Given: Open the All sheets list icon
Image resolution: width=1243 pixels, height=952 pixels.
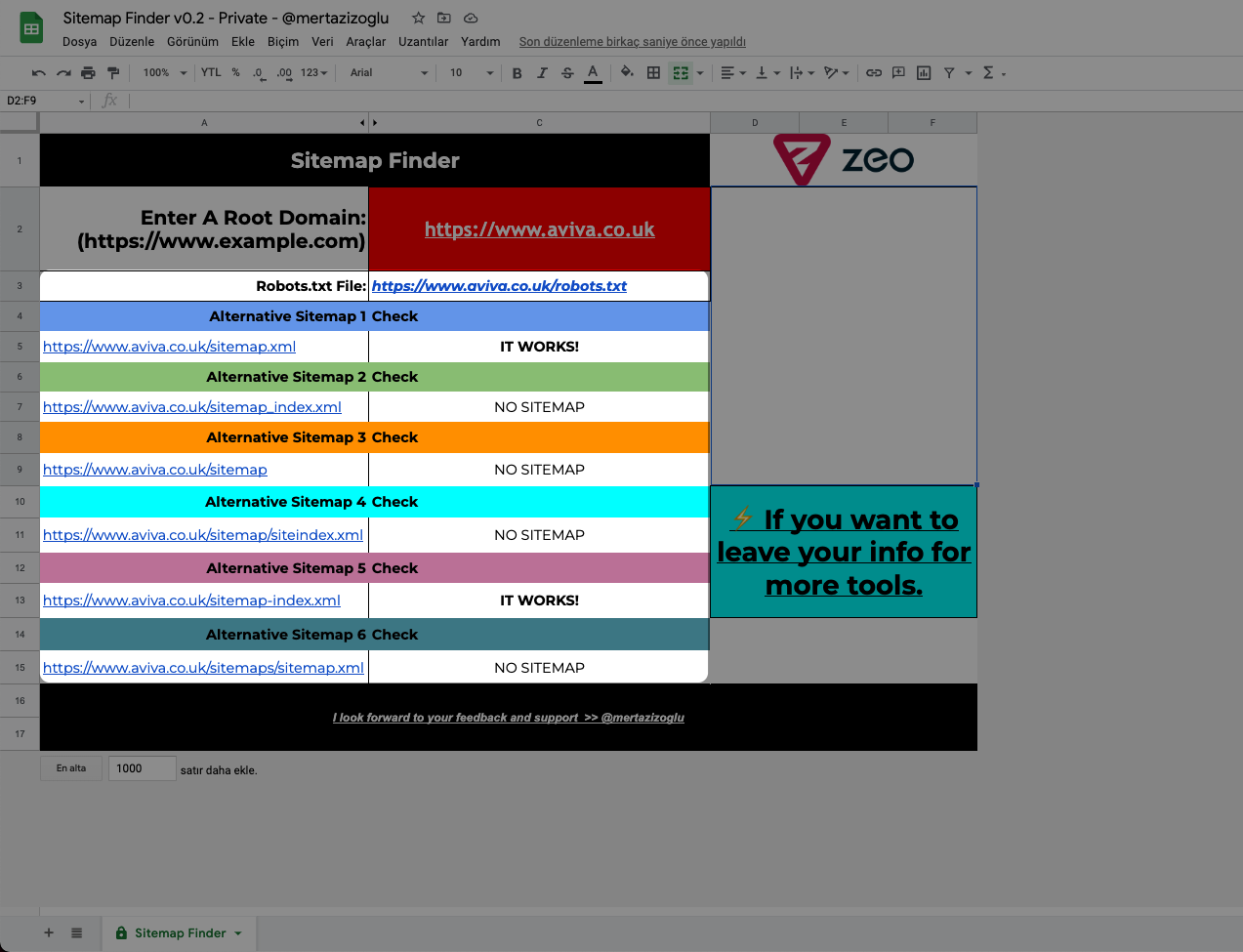Looking at the screenshot, I should [x=76, y=933].
